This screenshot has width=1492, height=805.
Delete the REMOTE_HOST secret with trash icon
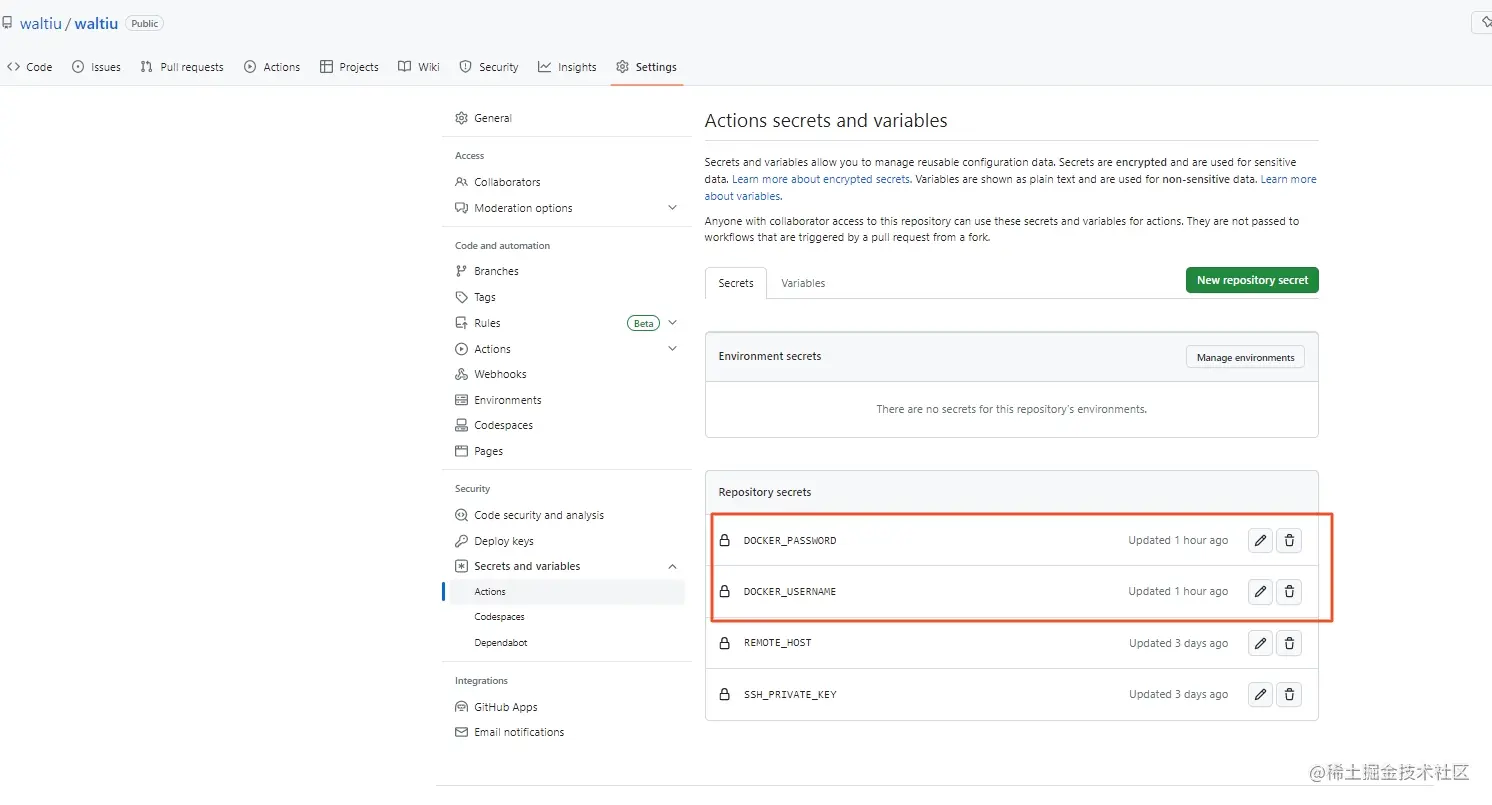click(x=1289, y=643)
